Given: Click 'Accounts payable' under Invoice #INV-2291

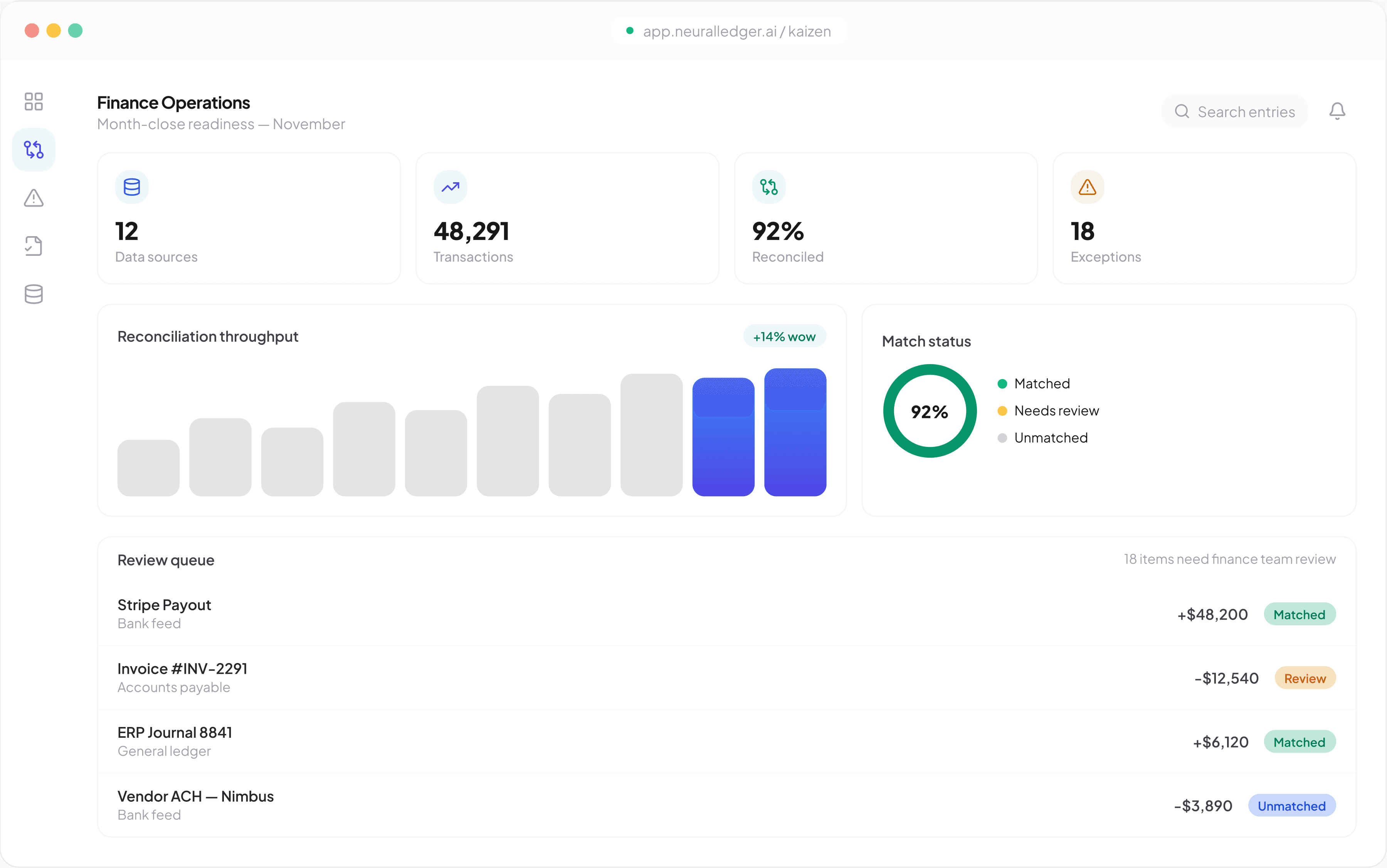Looking at the screenshot, I should pyautogui.click(x=174, y=688).
